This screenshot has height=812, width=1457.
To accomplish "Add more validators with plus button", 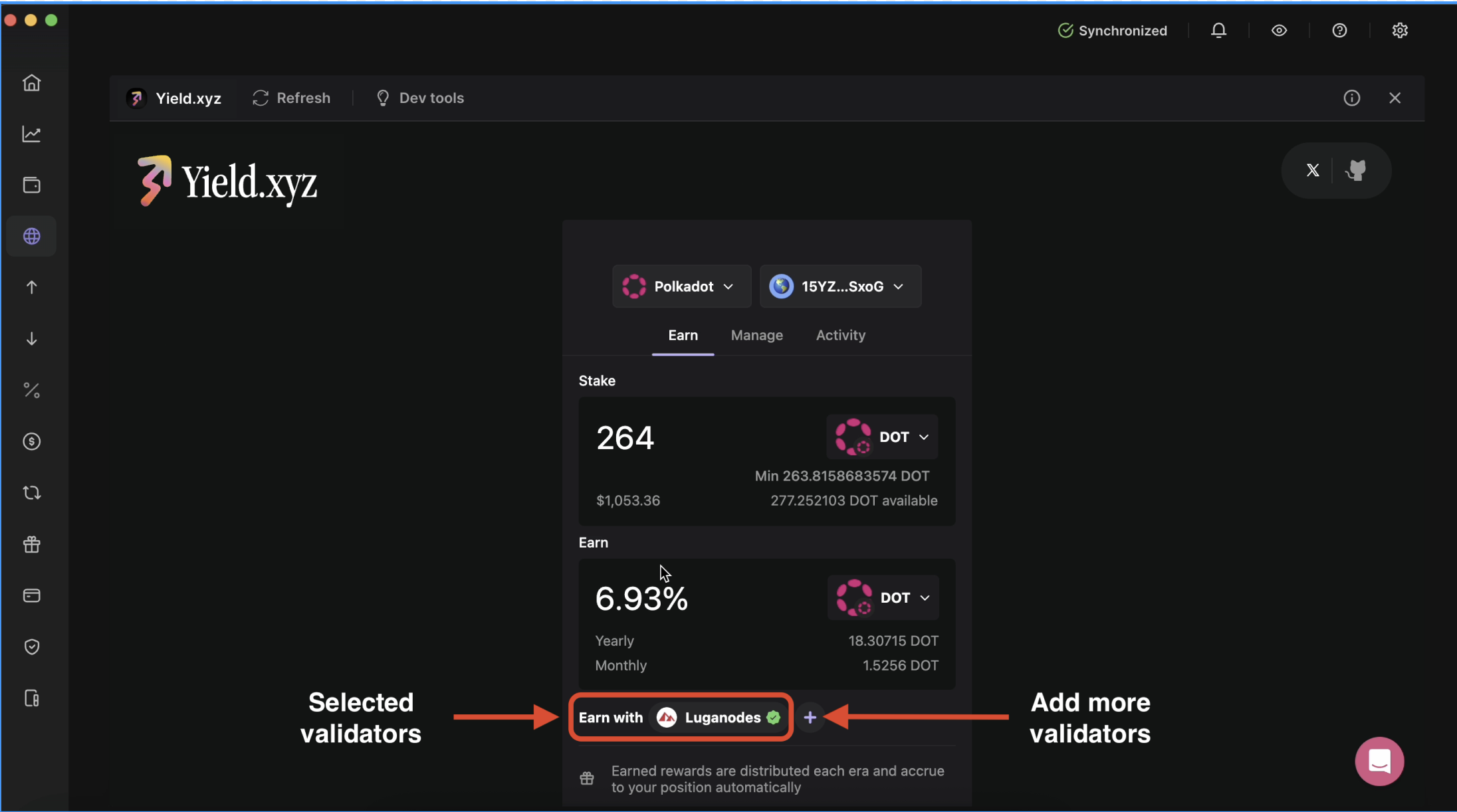I will click(x=810, y=718).
